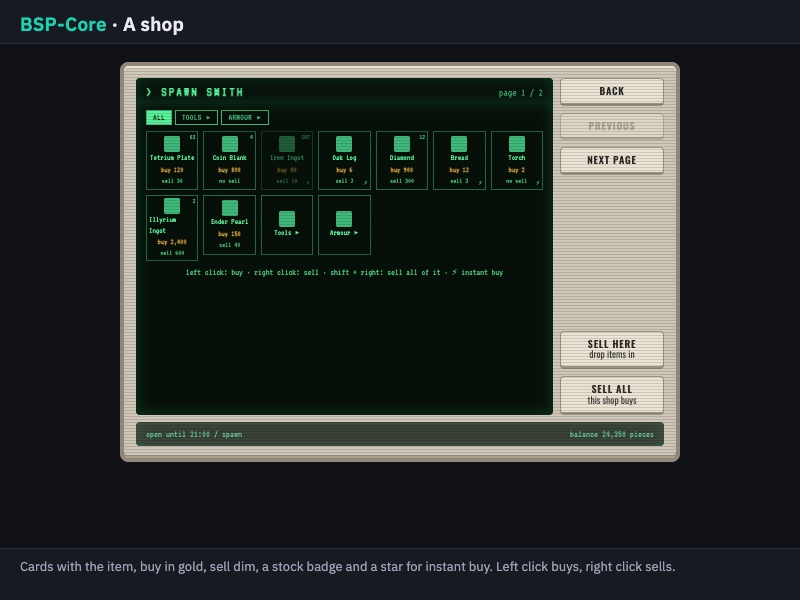Open the Tools category card icon
Viewport: 800px width, 600px height.
287,218
